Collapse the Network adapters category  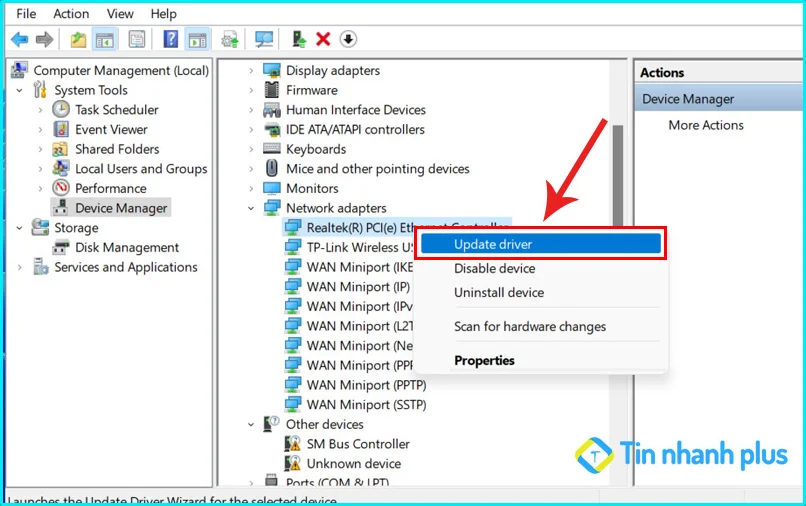click(252, 208)
